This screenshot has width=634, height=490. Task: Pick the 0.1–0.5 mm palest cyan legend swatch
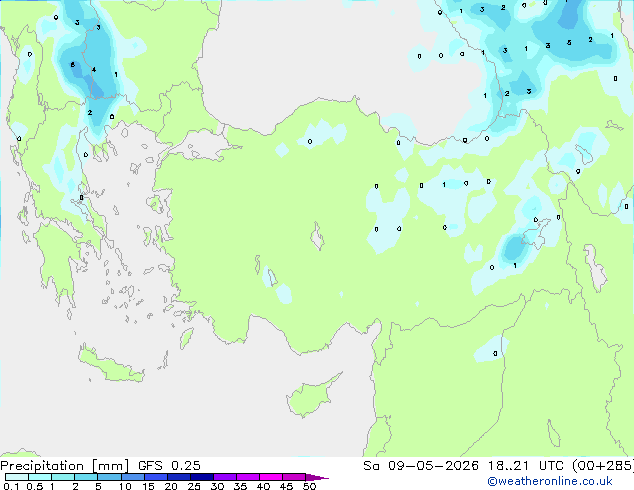[17, 477]
